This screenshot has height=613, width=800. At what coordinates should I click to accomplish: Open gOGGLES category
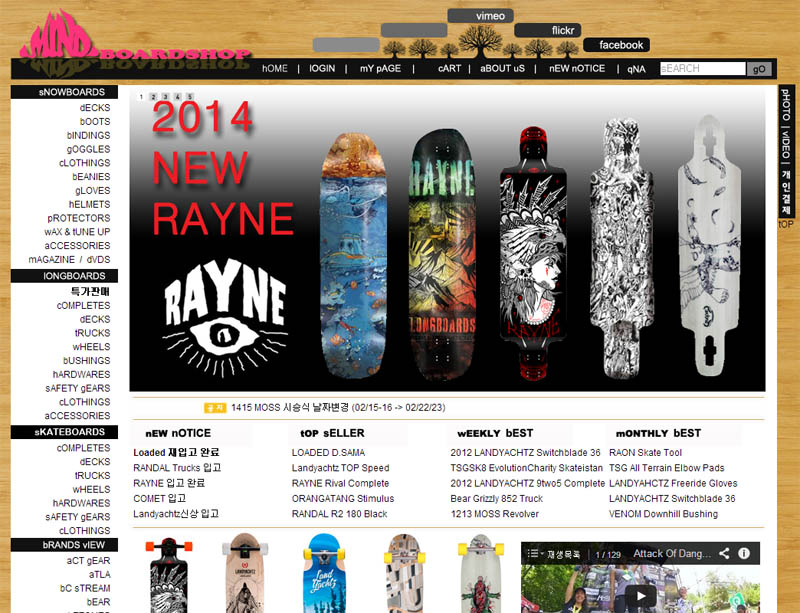click(88, 149)
